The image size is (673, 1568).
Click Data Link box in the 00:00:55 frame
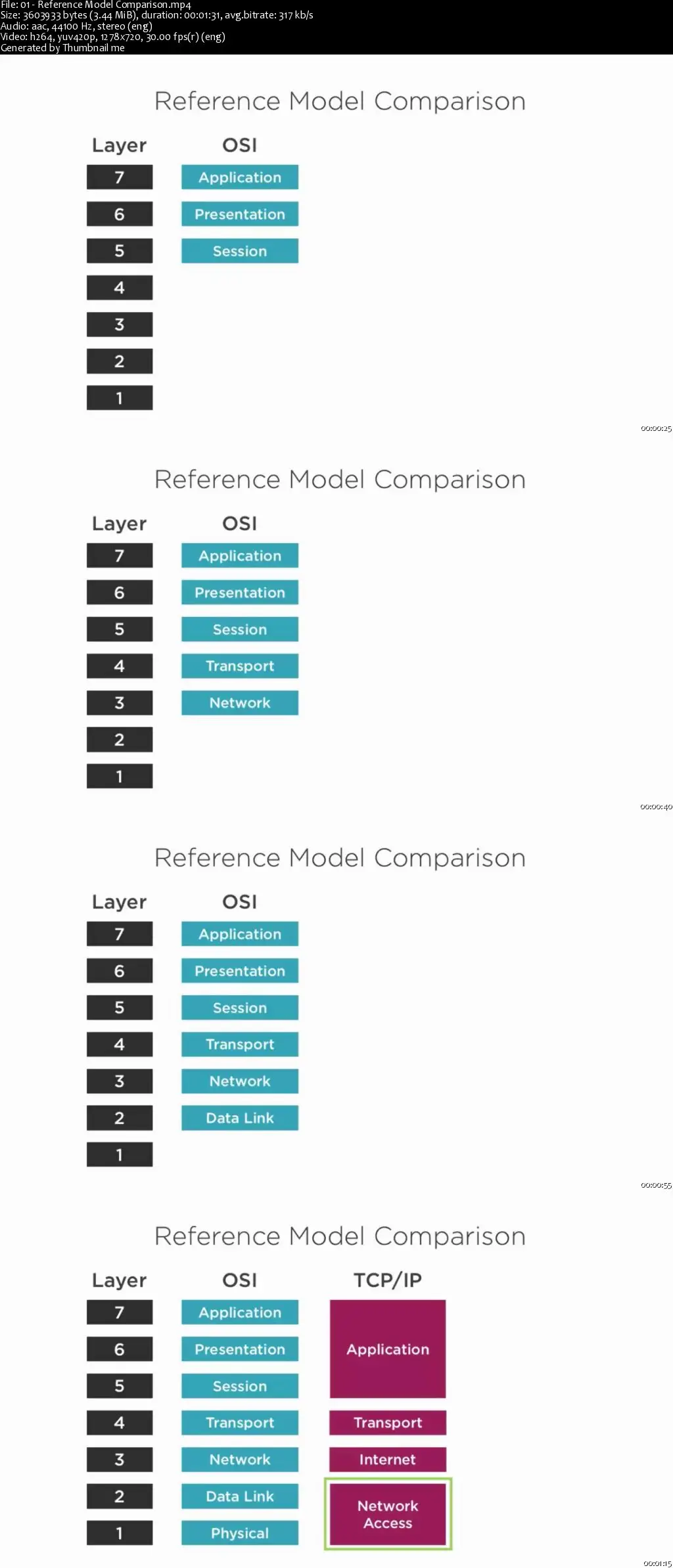[x=240, y=1117]
